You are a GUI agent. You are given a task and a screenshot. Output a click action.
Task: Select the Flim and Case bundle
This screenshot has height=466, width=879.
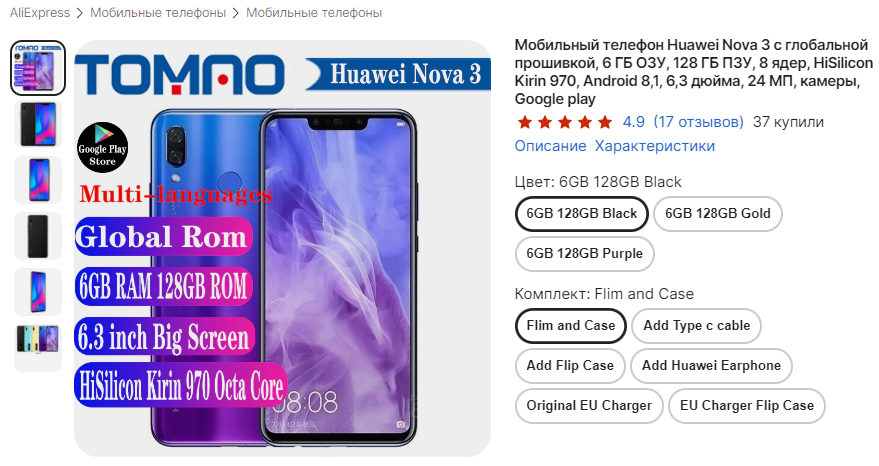tap(571, 326)
